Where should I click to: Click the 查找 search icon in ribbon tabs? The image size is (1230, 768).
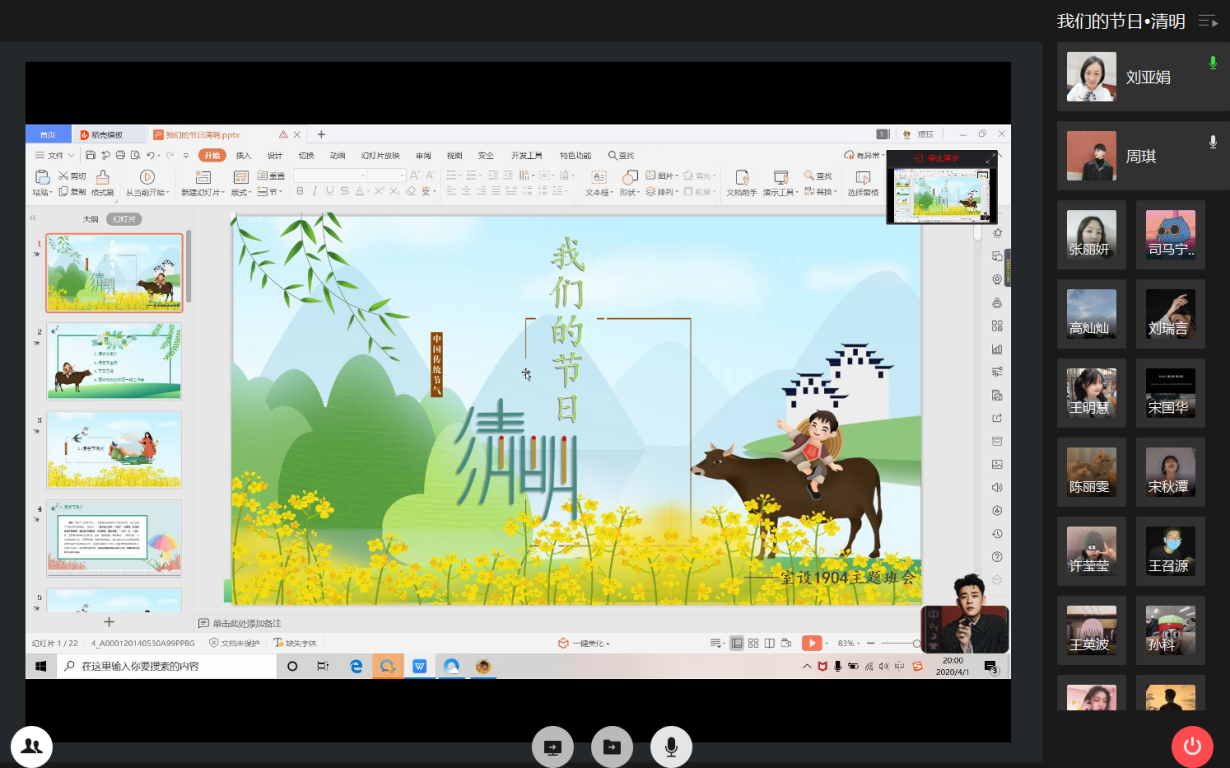point(621,155)
